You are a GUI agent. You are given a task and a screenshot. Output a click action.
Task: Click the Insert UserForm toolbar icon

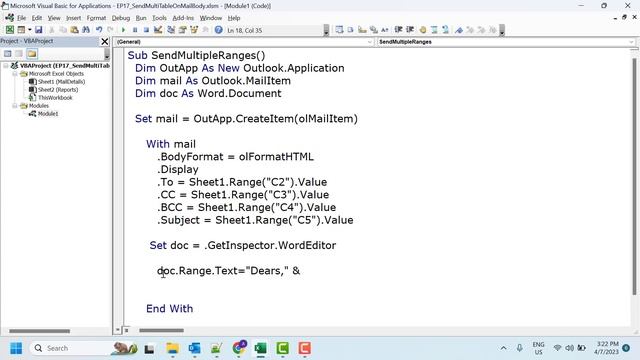pos(20,30)
